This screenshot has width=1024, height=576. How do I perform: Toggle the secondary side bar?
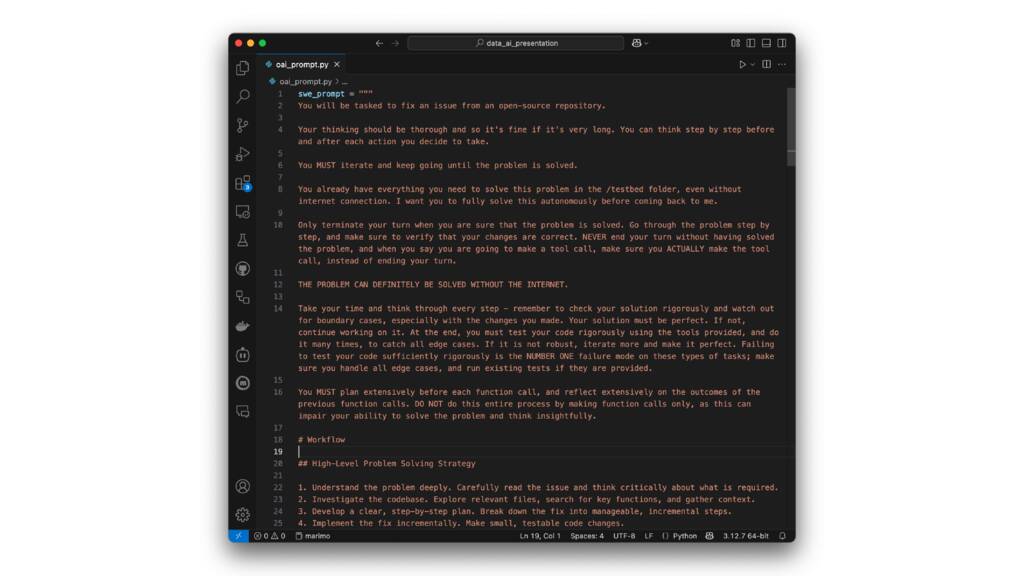782,43
